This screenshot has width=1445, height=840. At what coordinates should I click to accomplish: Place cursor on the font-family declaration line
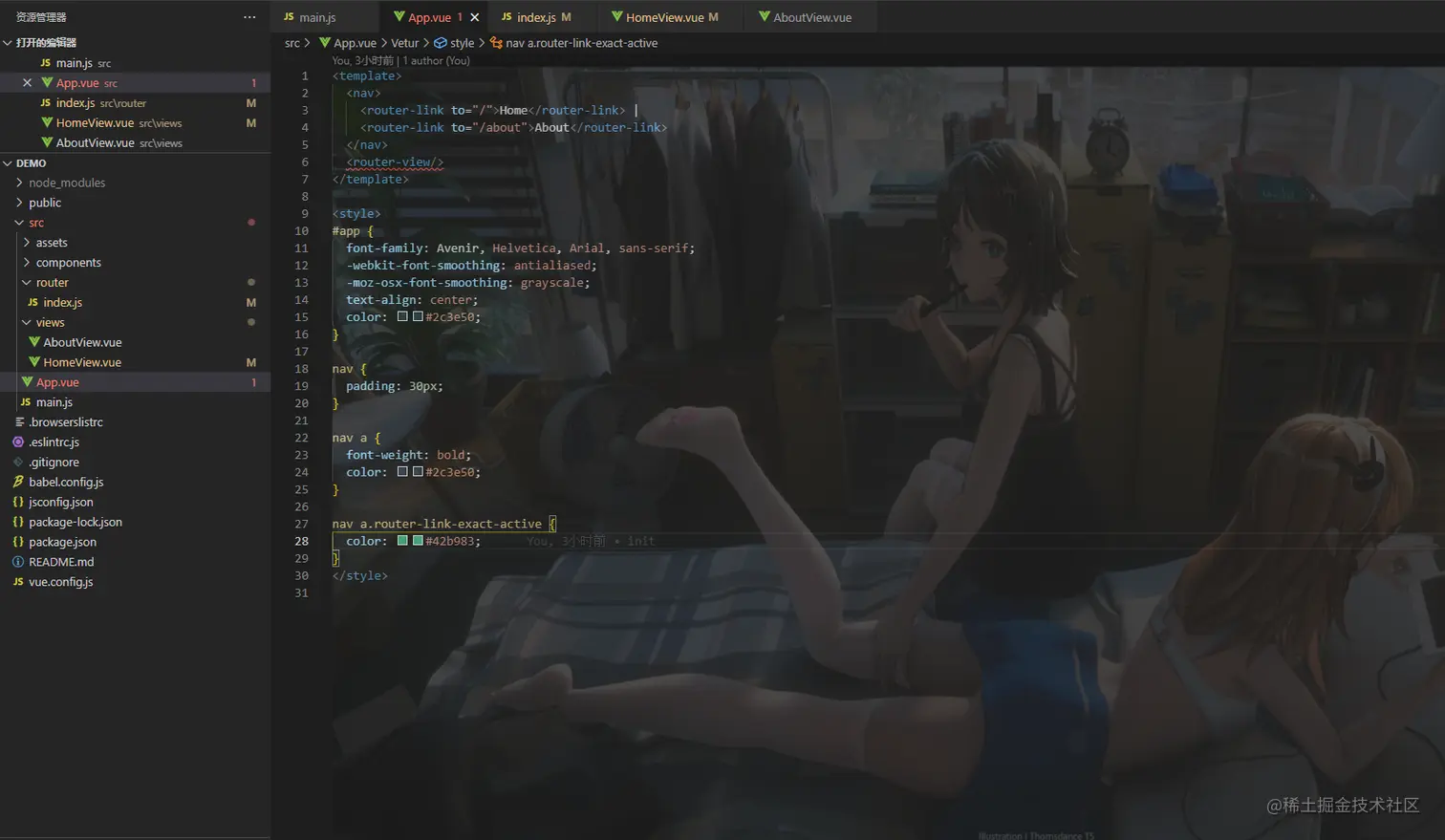tap(520, 248)
